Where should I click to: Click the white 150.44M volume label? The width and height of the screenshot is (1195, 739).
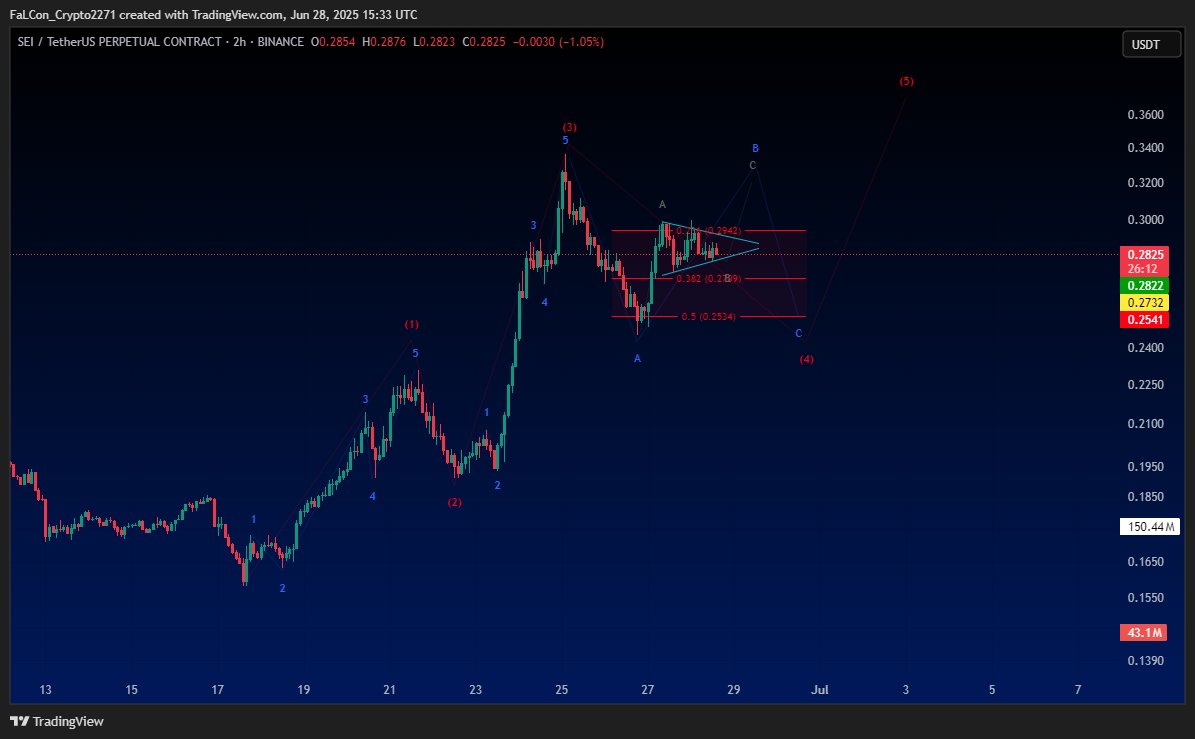[1150, 526]
